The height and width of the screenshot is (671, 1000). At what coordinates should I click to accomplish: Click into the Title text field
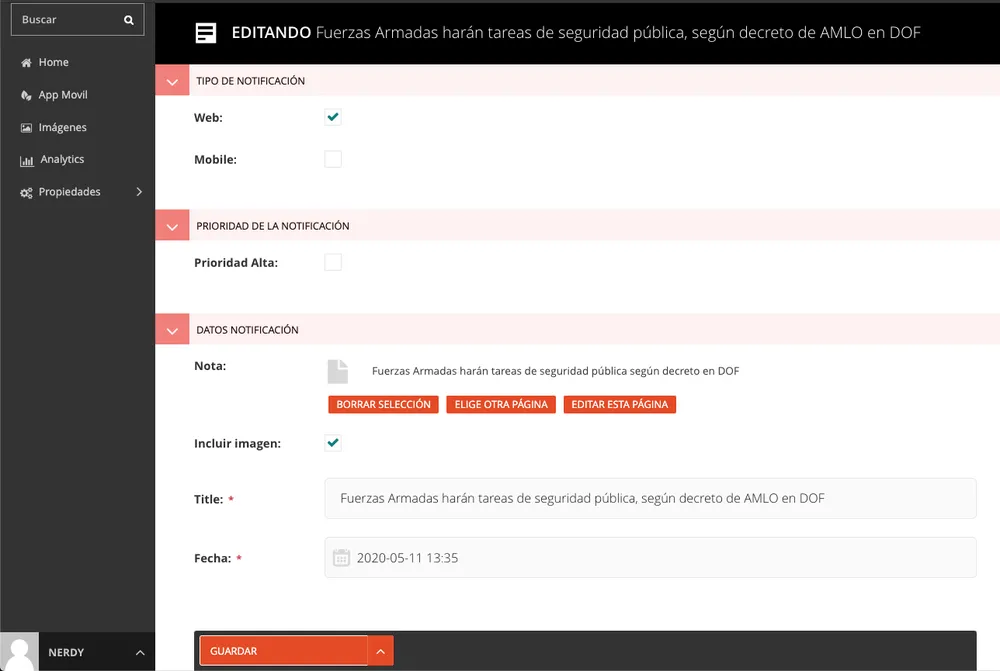coord(651,498)
